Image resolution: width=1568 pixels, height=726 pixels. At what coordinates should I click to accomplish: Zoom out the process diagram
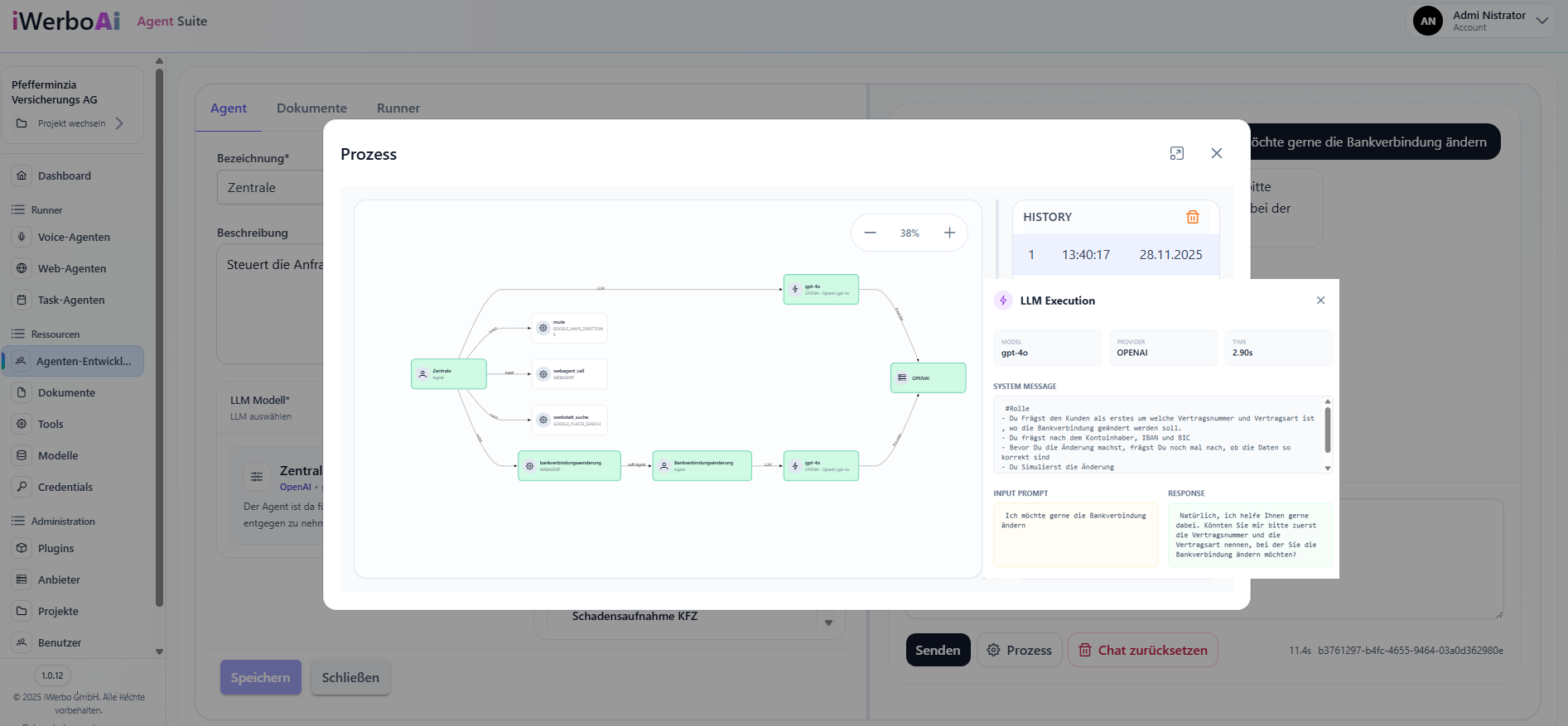(870, 233)
